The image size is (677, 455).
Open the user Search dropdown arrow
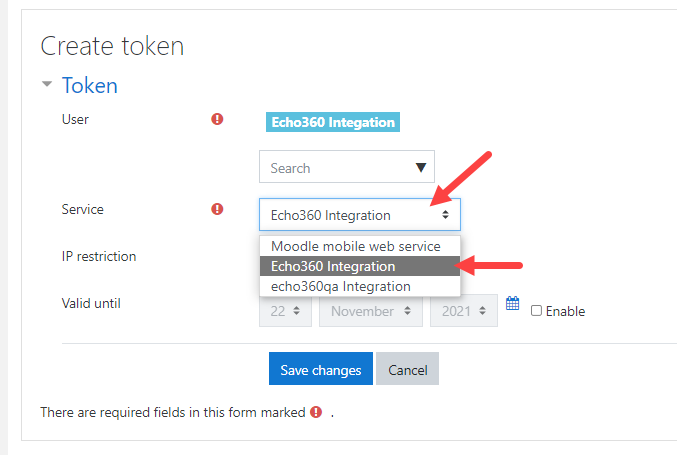point(421,168)
